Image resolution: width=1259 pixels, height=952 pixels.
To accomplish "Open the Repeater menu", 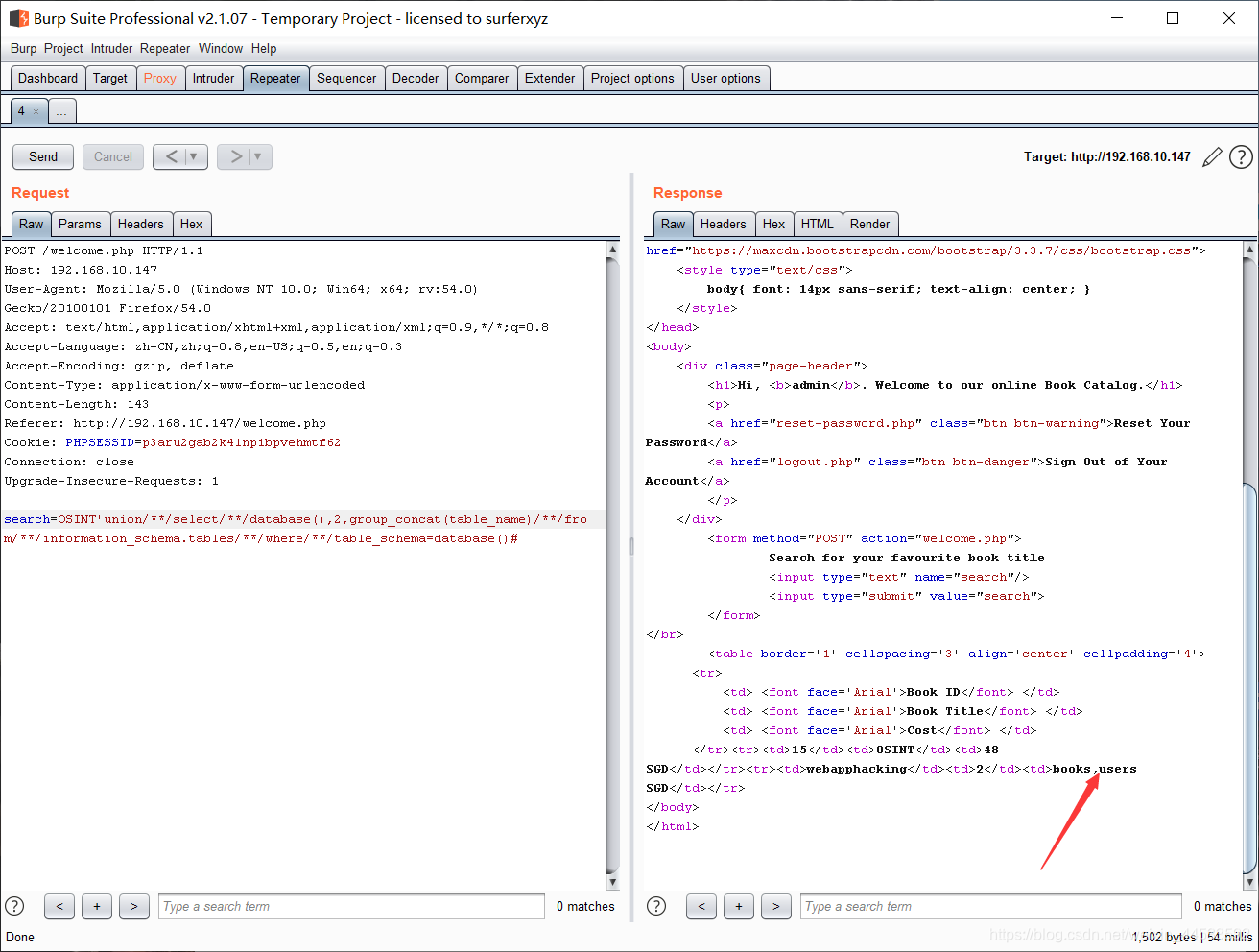I will pyautogui.click(x=165, y=48).
